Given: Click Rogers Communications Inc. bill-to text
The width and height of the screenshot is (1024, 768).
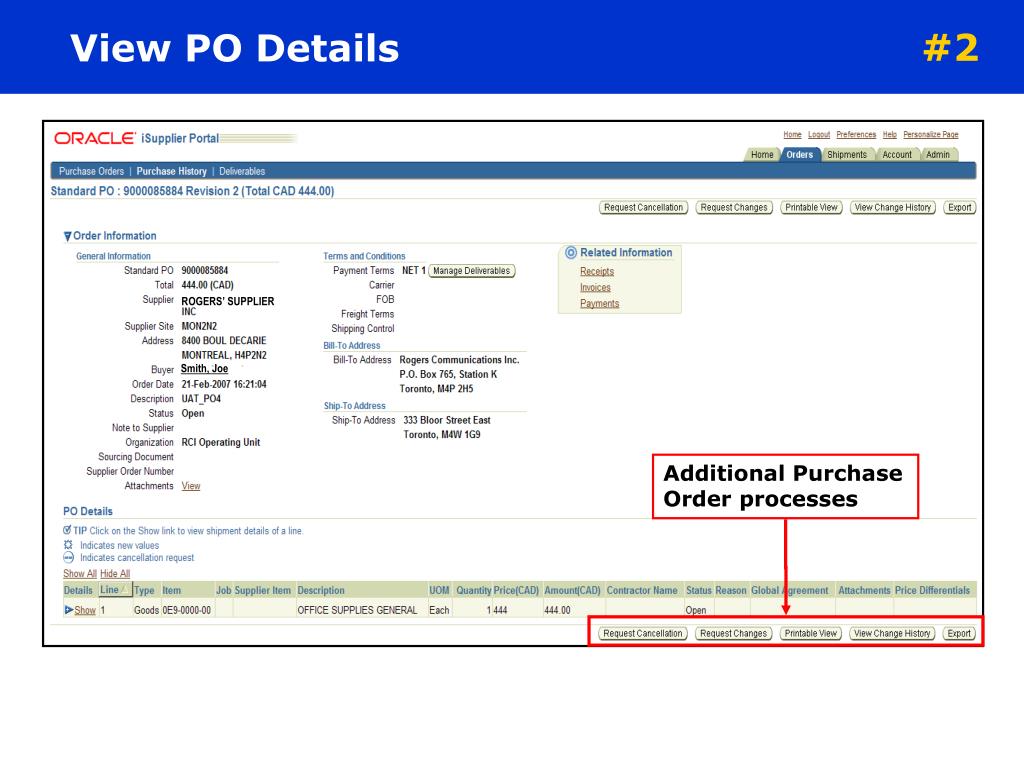Looking at the screenshot, I should (x=459, y=360).
